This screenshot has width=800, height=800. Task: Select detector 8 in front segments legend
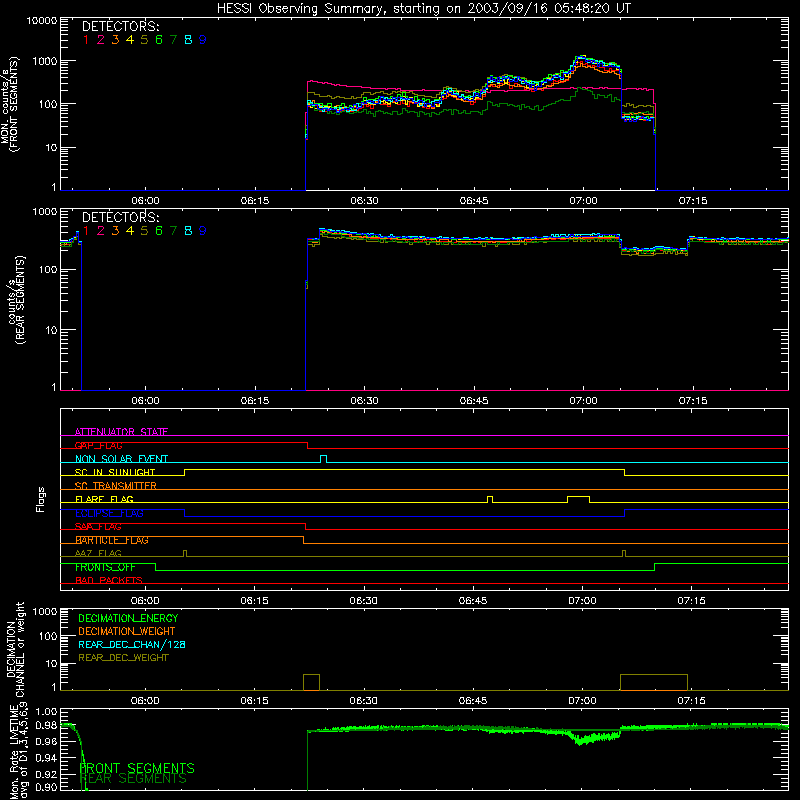(x=188, y=40)
